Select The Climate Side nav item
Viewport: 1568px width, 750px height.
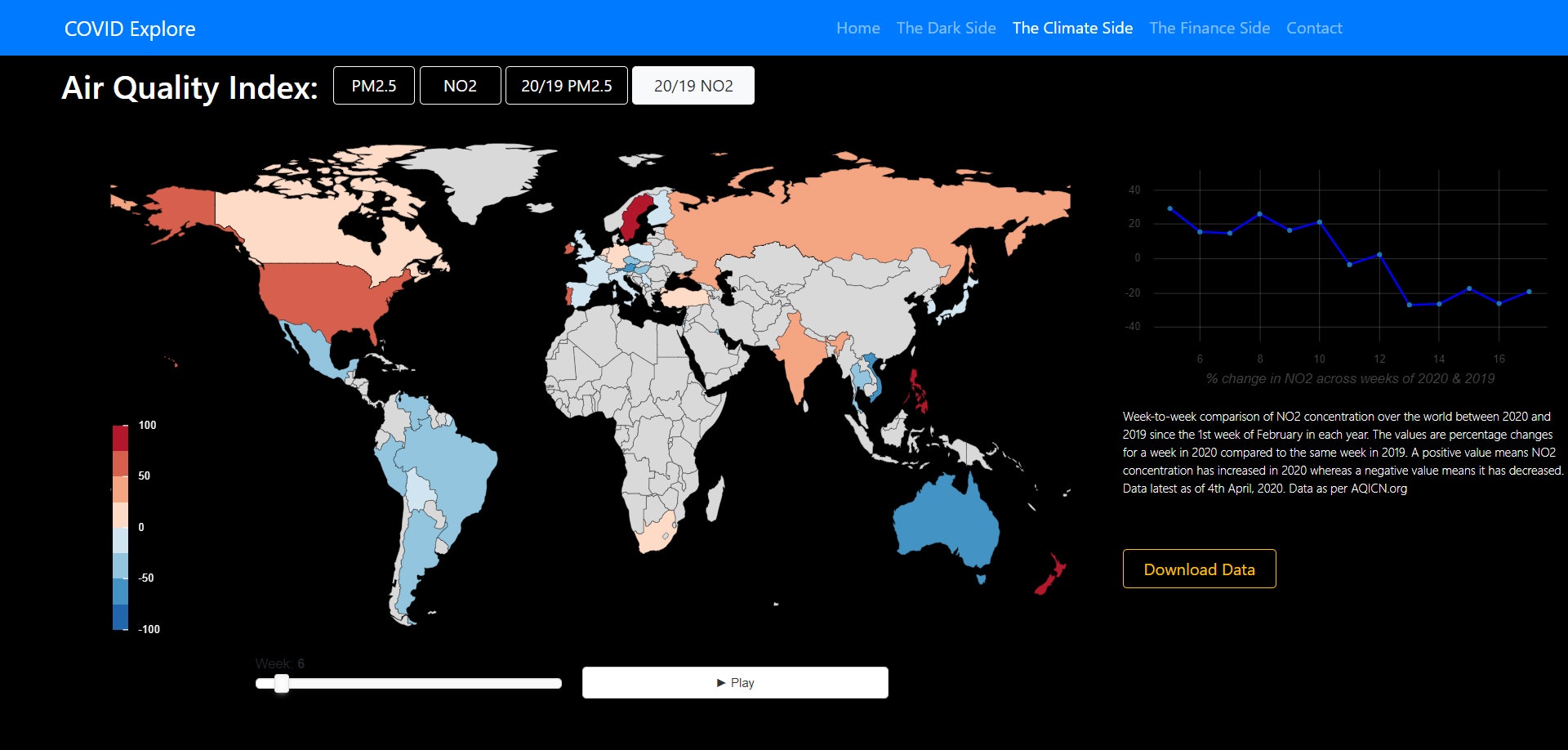coord(1072,28)
